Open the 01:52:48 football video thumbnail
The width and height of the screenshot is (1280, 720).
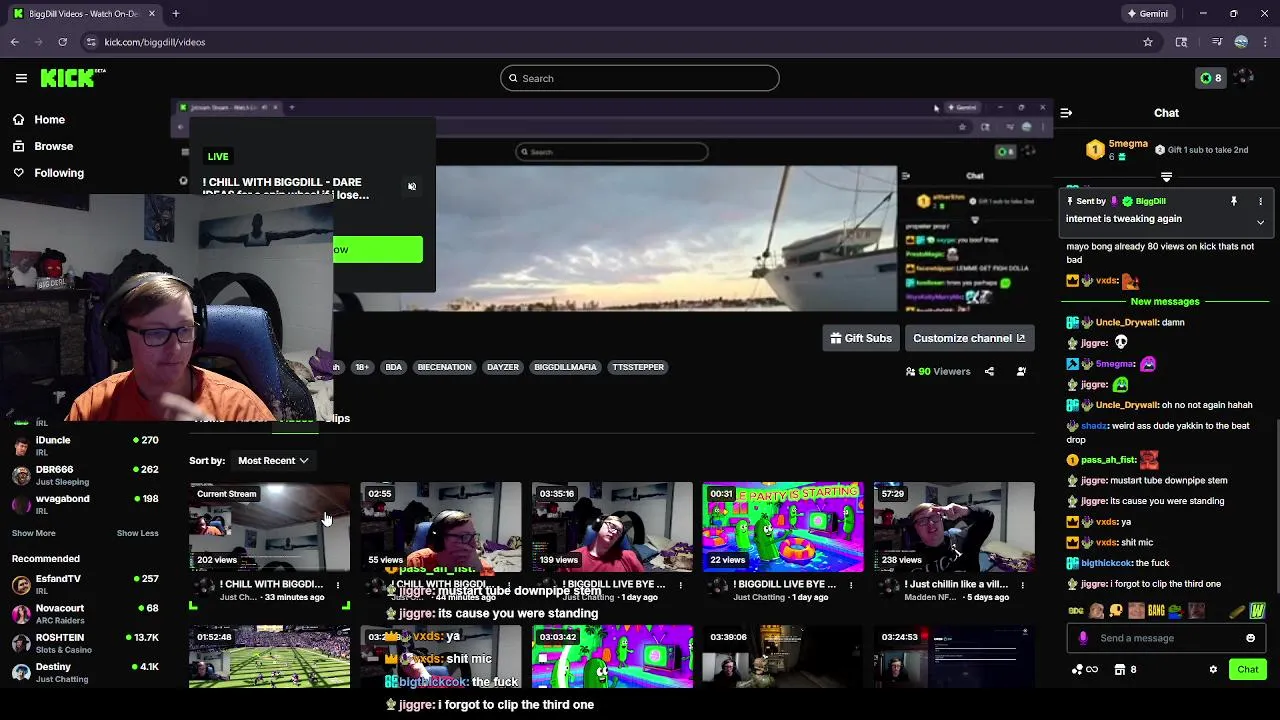270,656
